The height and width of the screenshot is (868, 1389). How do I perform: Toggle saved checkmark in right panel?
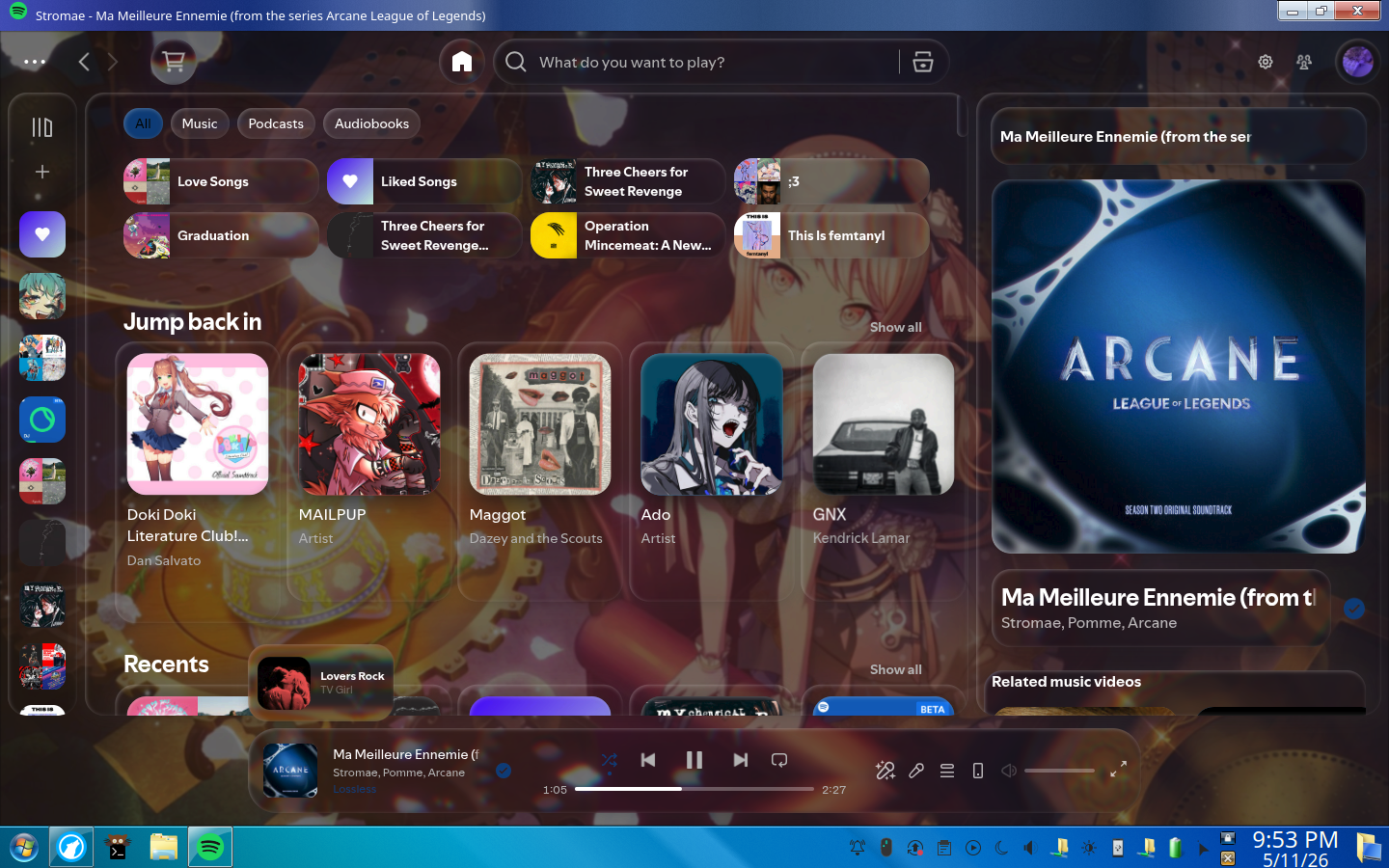coord(1354,609)
